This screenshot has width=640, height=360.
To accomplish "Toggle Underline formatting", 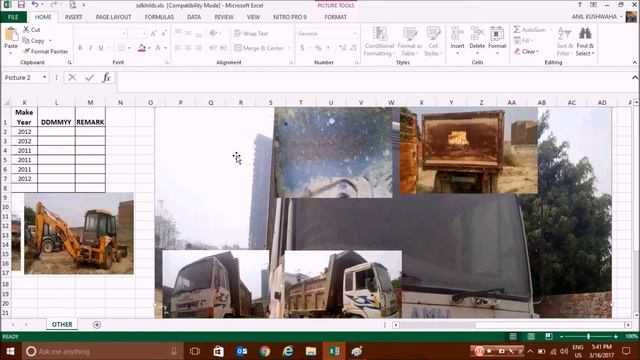I will 101,48.
